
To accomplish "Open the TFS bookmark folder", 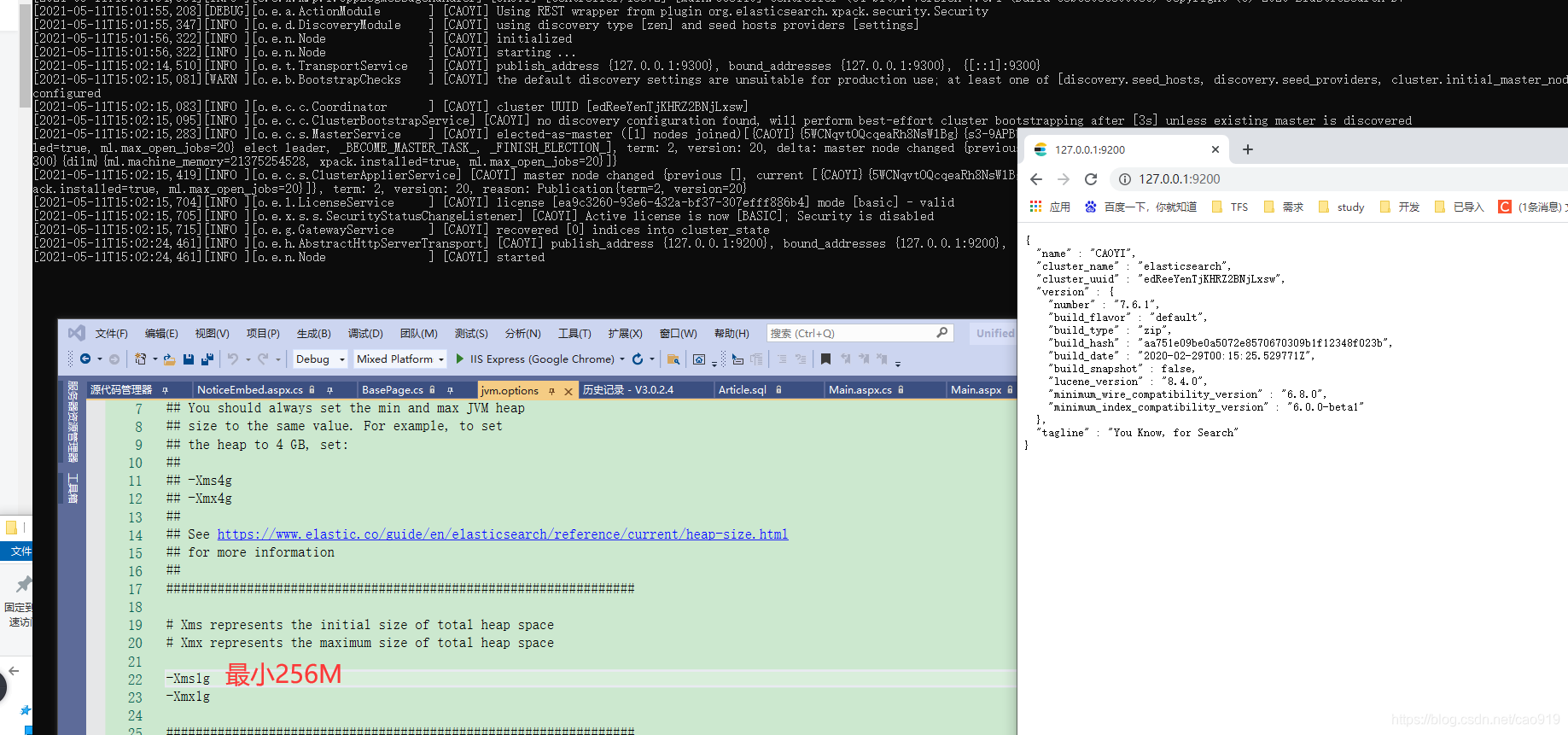I will [x=1230, y=207].
